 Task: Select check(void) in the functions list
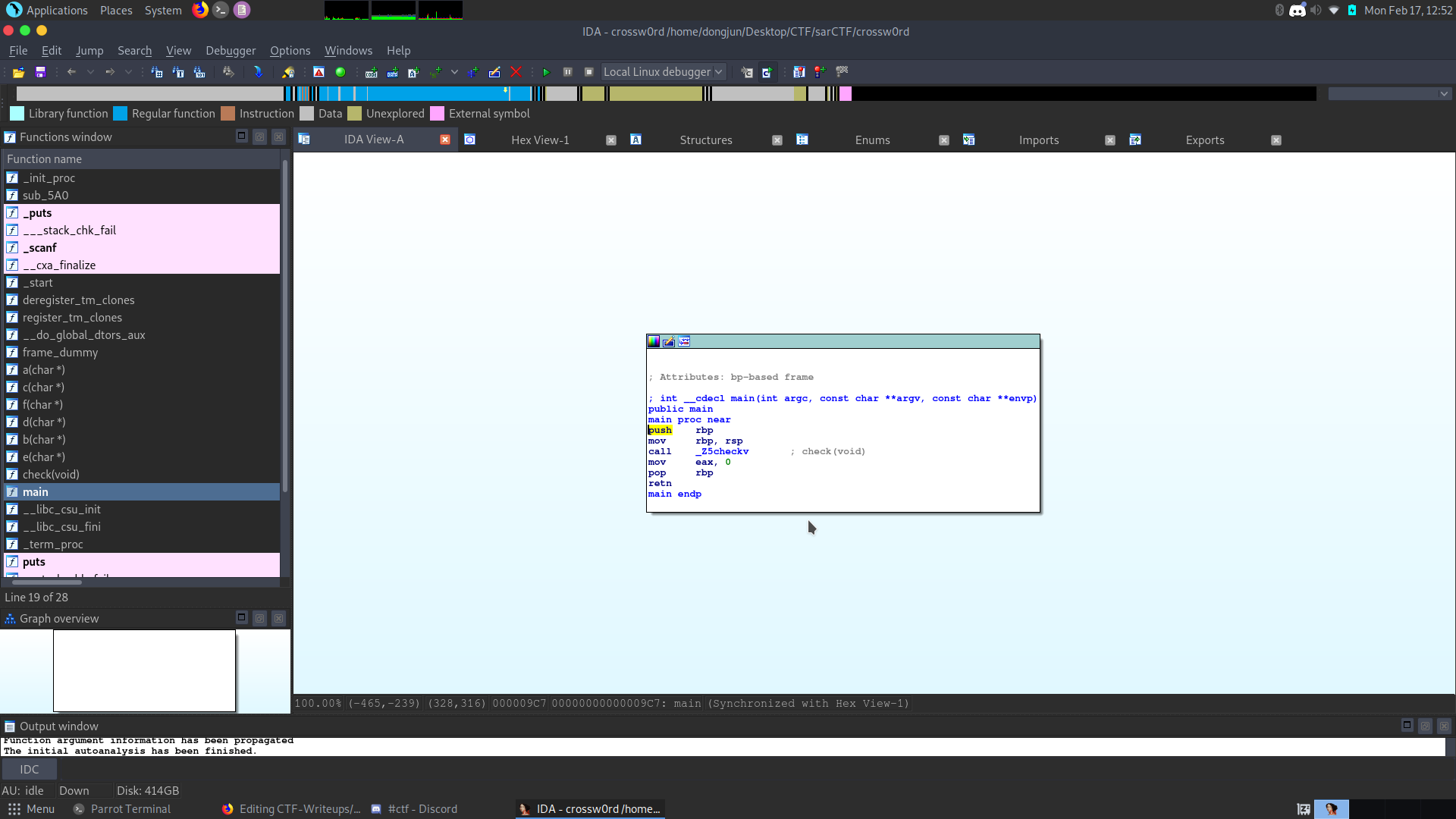[x=51, y=475]
